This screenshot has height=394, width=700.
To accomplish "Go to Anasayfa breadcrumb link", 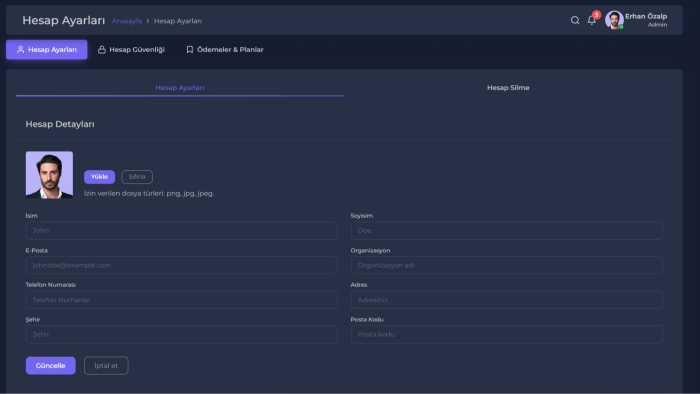I will tap(127, 21).
